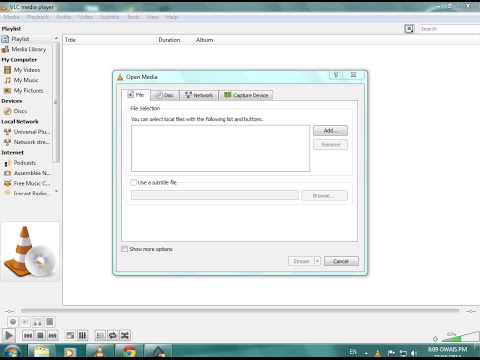The image size is (480, 360).
Task: Open Windows Explorer taskbar icon
Action: (41, 352)
